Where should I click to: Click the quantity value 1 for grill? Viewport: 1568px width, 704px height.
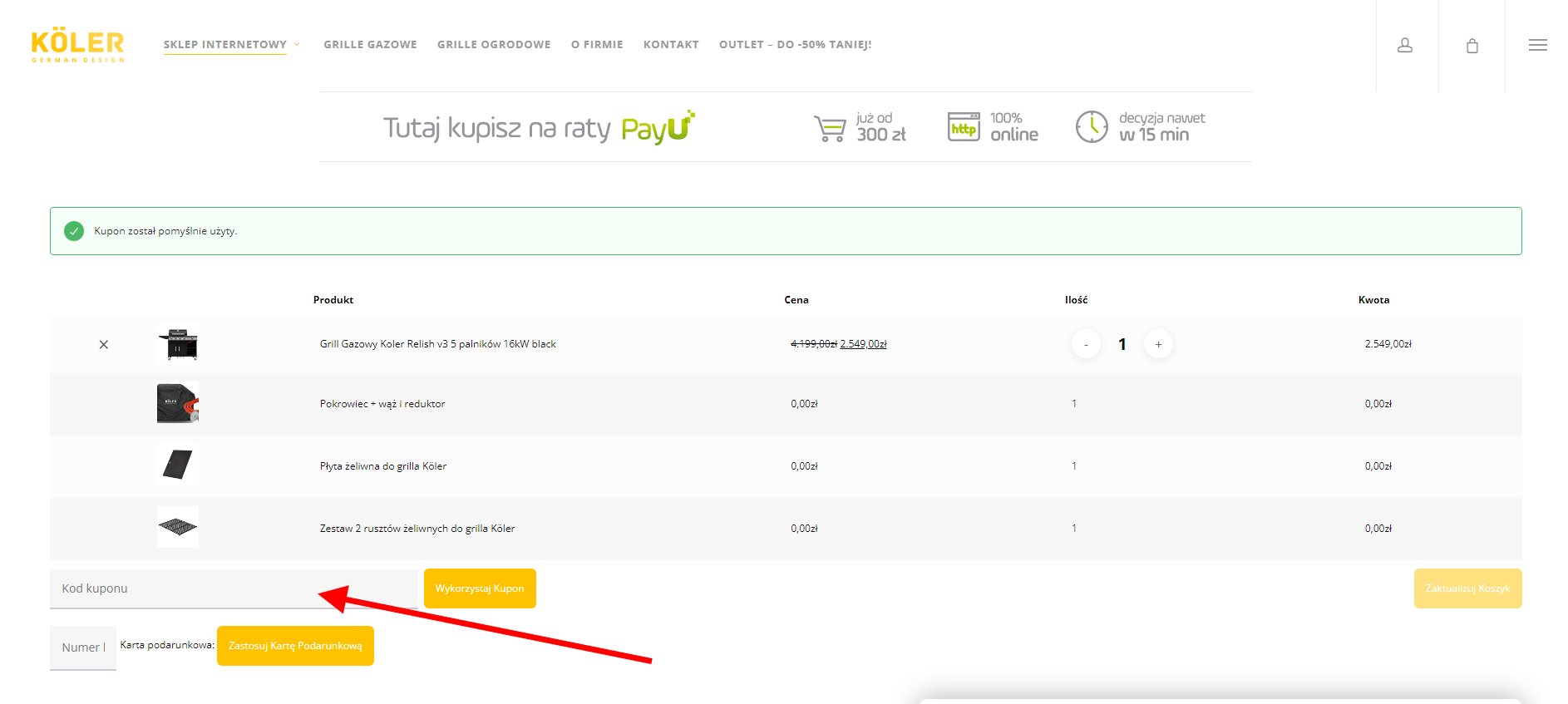point(1122,344)
